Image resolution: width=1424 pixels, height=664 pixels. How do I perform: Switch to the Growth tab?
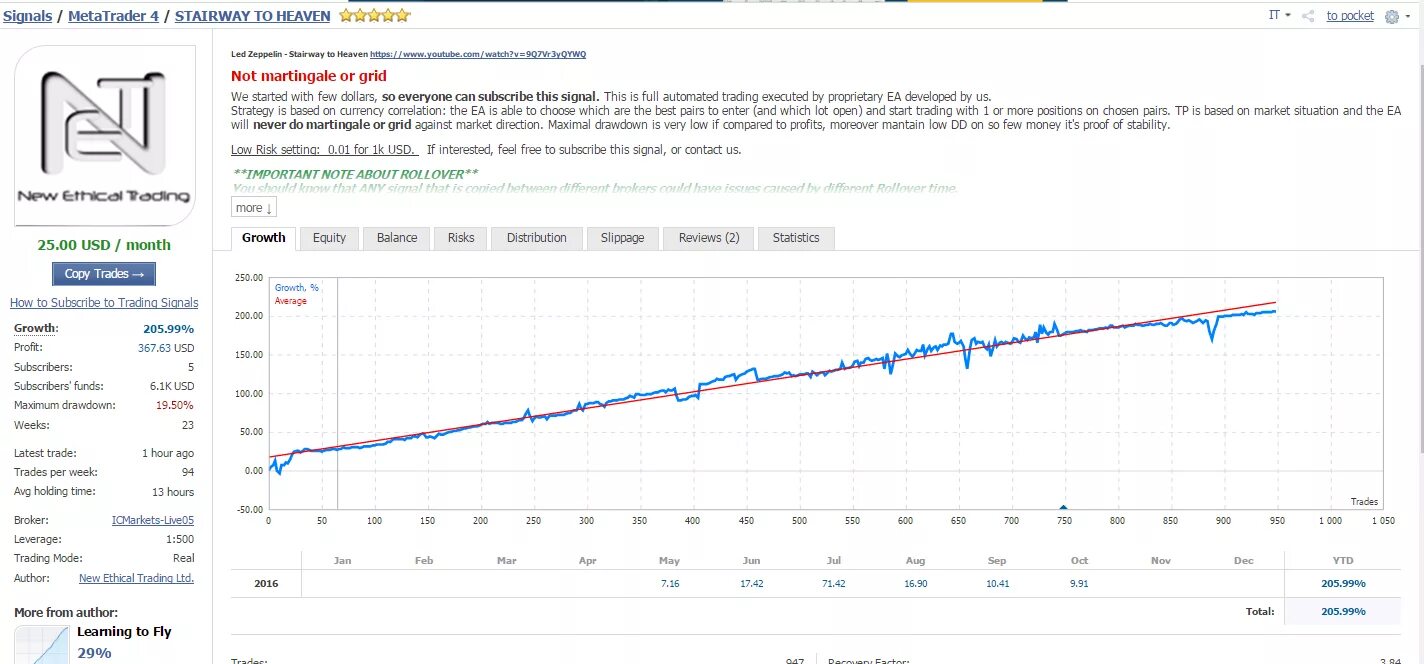[x=264, y=238]
